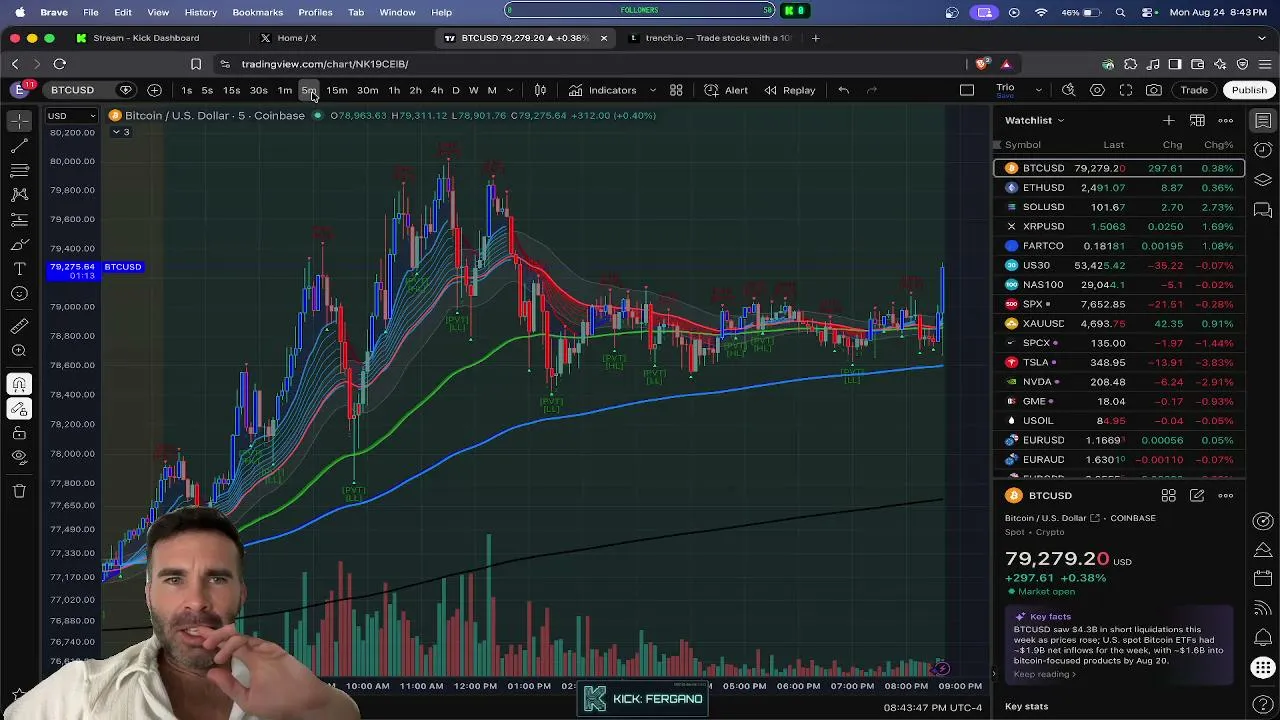The height and width of the screenshot is (720, 1280).
Task: Expand the timeframe intervals dropdown arrow
Action: (x=510, y=90)
